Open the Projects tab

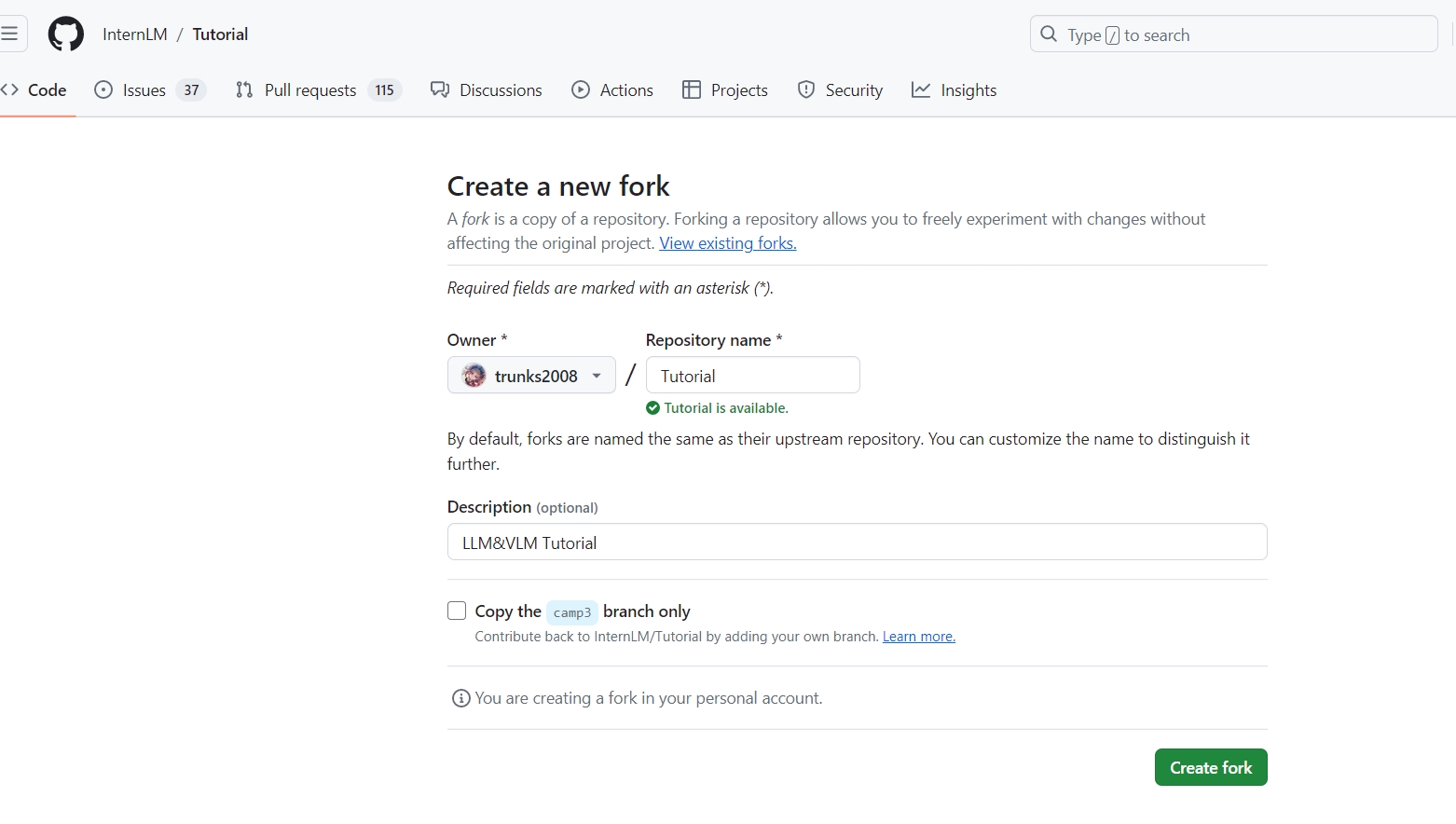725,90
